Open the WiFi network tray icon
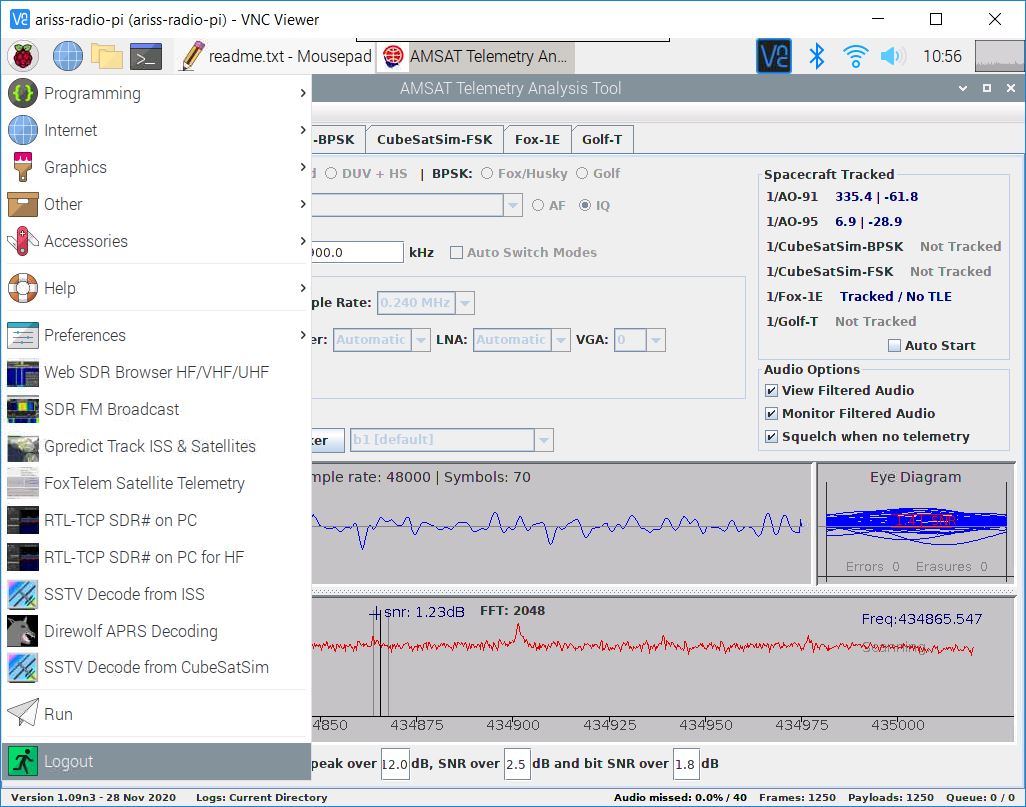Screen dimensions: 1026x807 coord(855,56)
